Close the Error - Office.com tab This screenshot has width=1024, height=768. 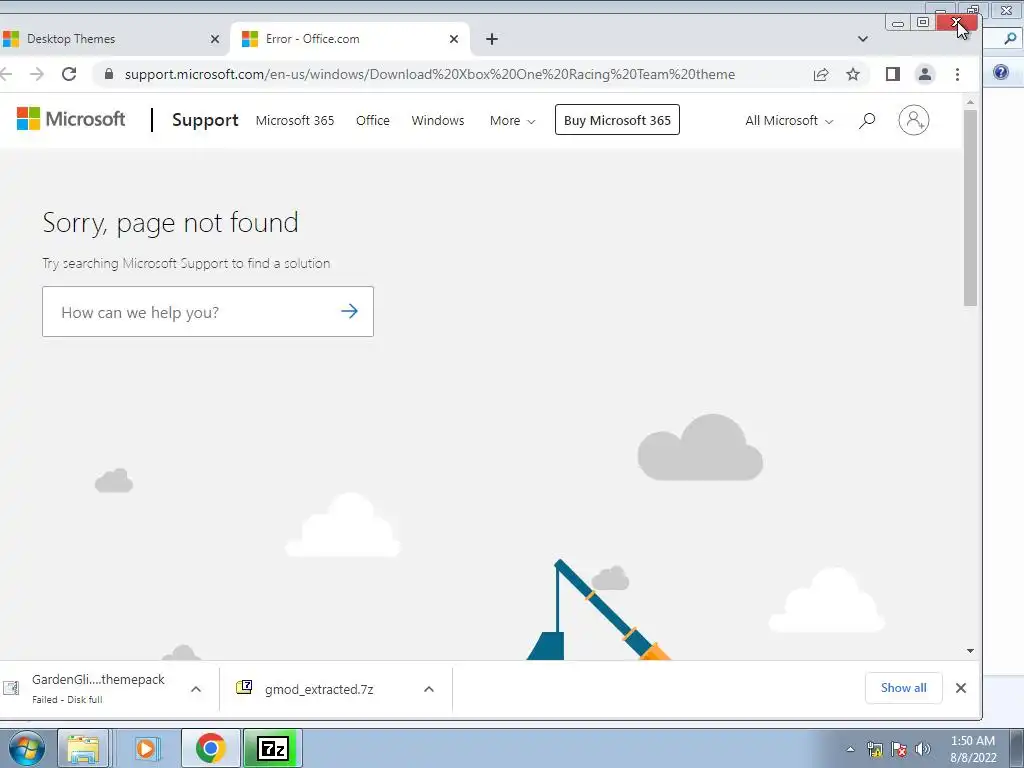click(x=454, y=39)
